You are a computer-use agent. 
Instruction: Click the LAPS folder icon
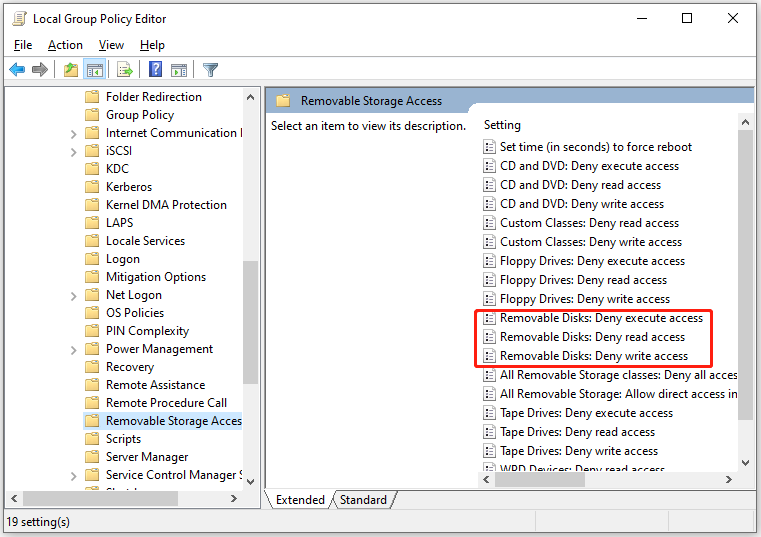pos(92,222)
